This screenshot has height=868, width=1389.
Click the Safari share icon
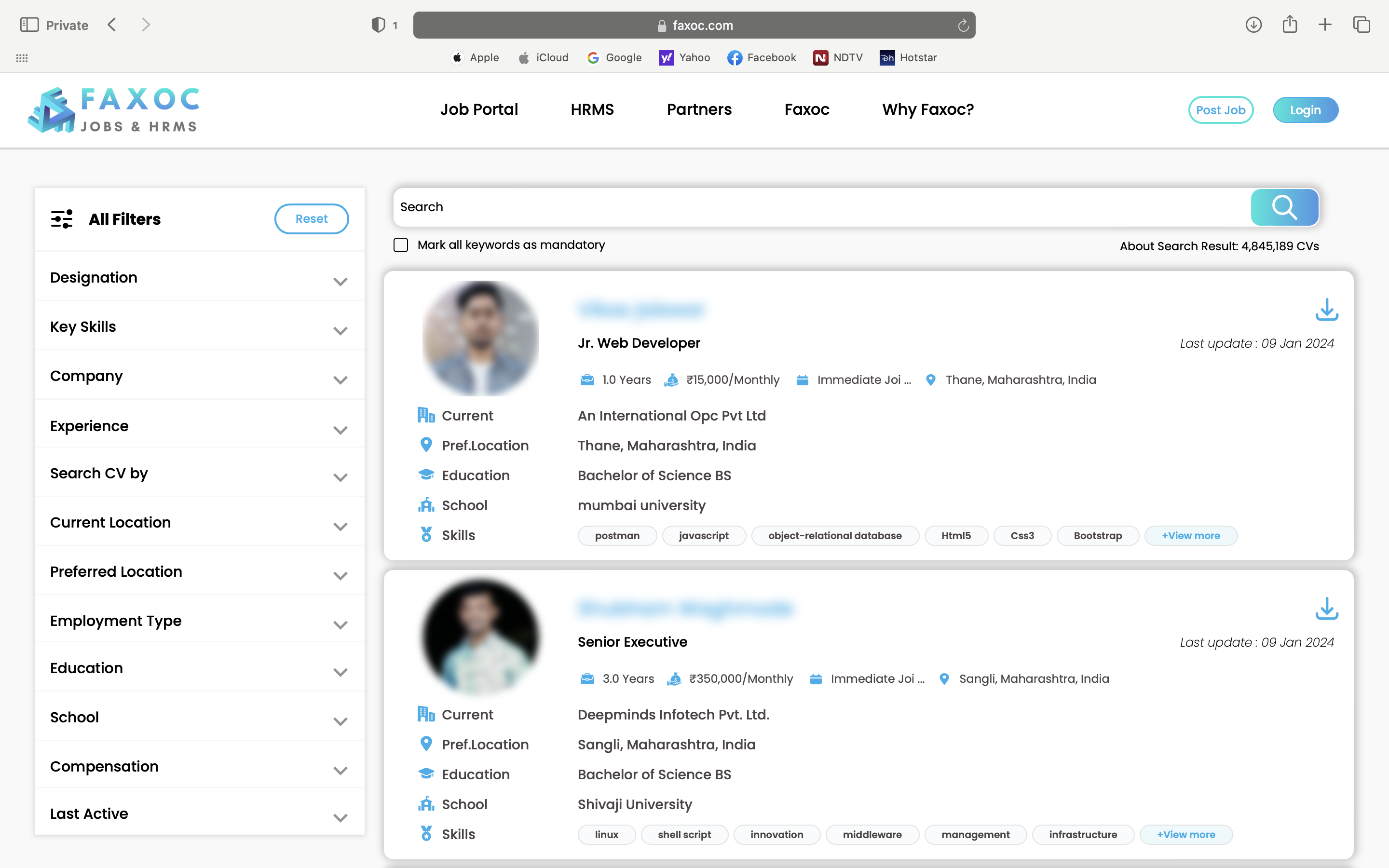click(1289, 25)
